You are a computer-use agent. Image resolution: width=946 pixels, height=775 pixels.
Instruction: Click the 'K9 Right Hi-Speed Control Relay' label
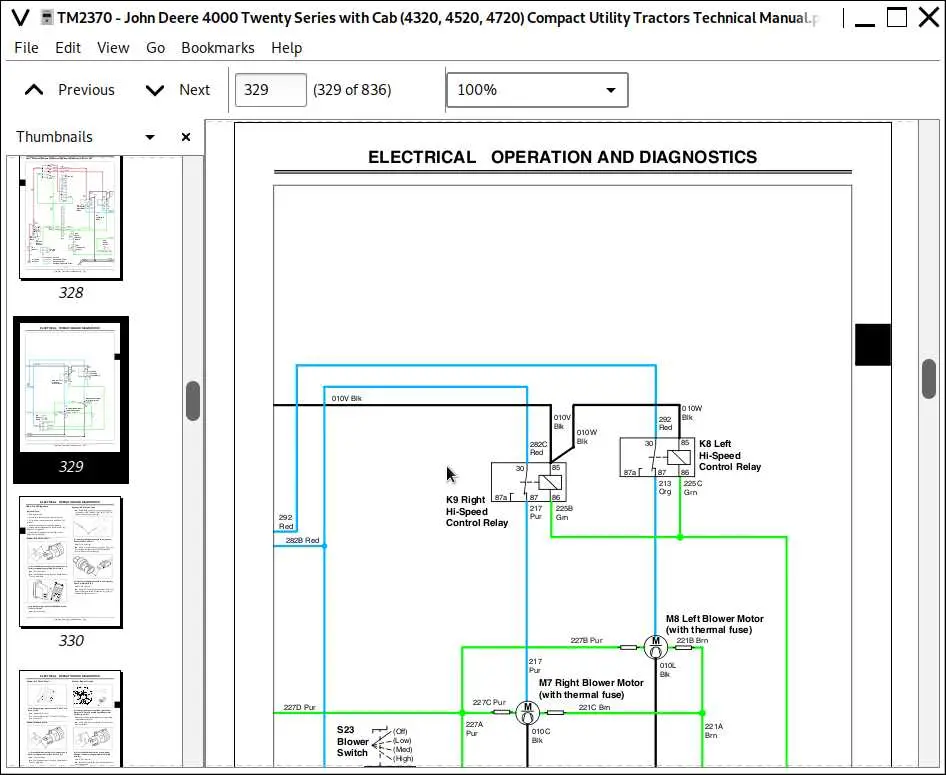[477, 511]
